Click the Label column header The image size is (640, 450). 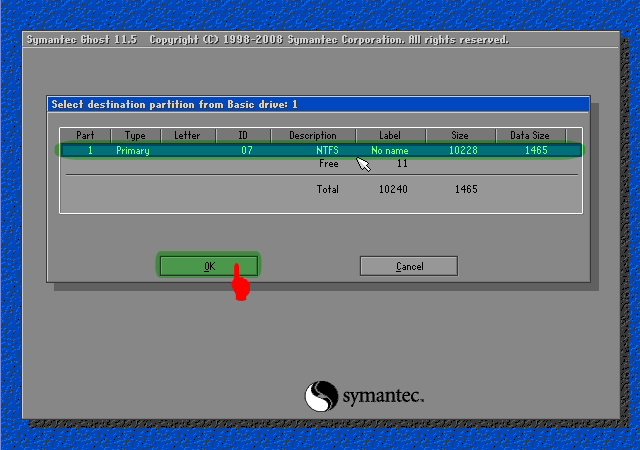[x=390, y=136]
